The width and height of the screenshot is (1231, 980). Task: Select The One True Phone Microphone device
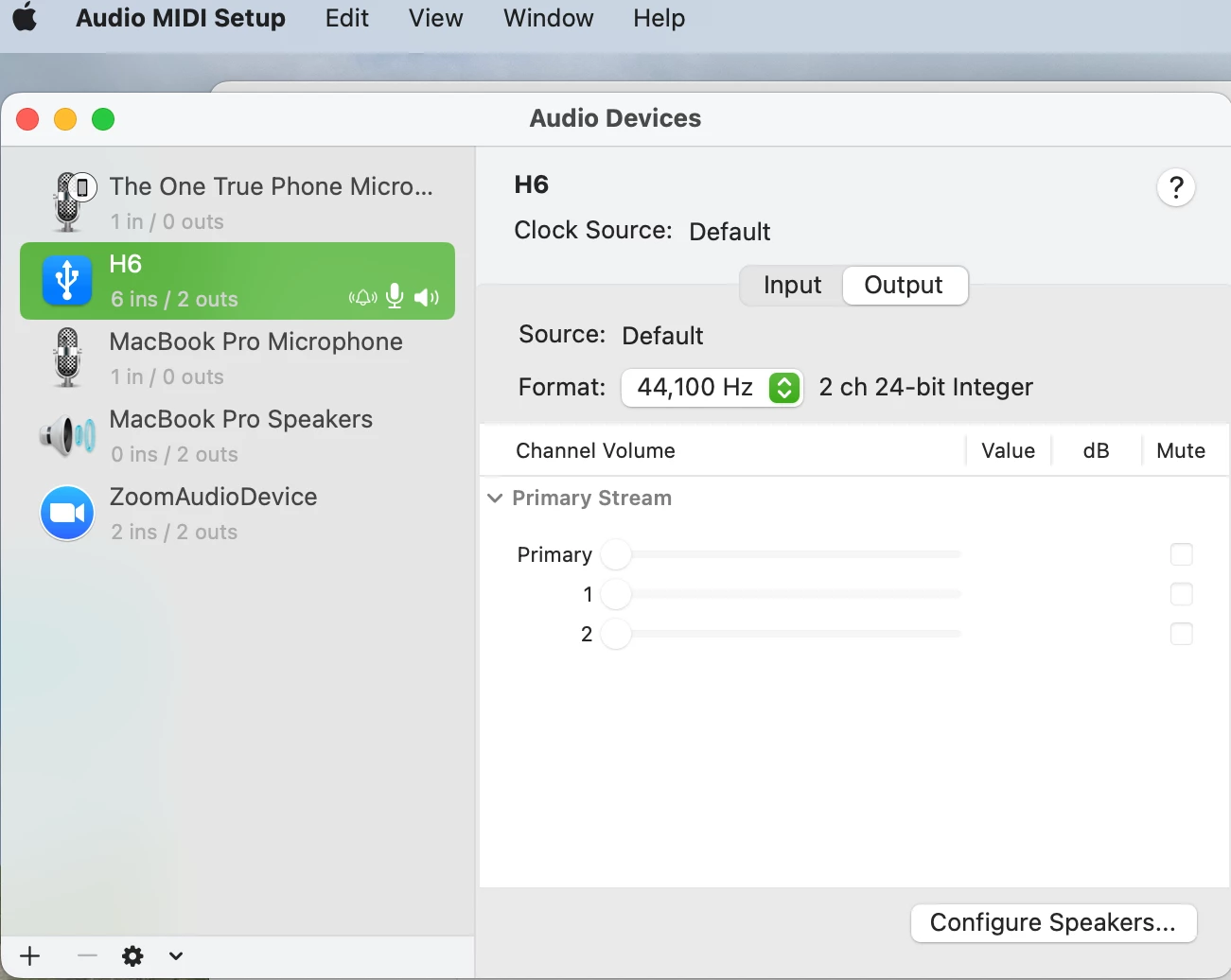(x=237, y=203)
